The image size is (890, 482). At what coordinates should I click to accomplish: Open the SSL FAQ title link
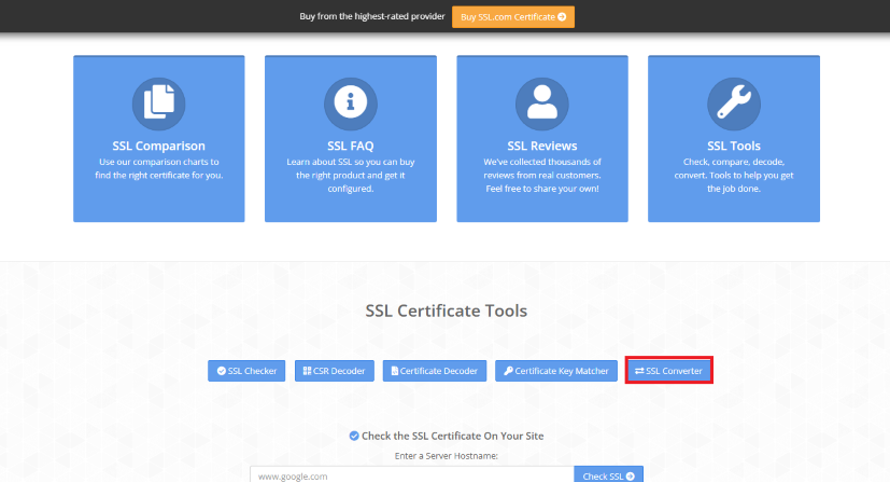tap(350, 146)
